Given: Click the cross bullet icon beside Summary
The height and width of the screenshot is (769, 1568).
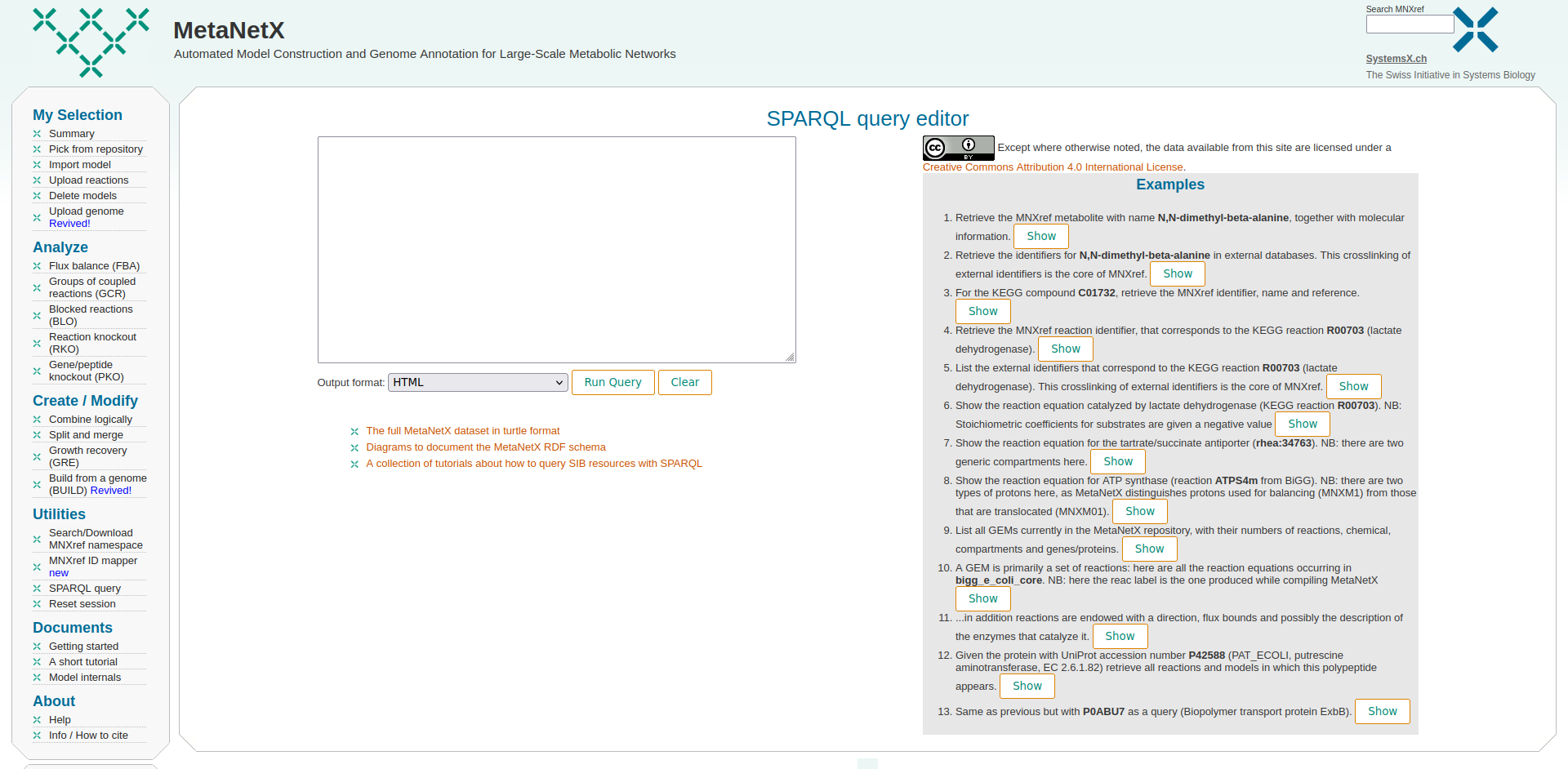Looking at the screenshot, I should tap(37, 134).
